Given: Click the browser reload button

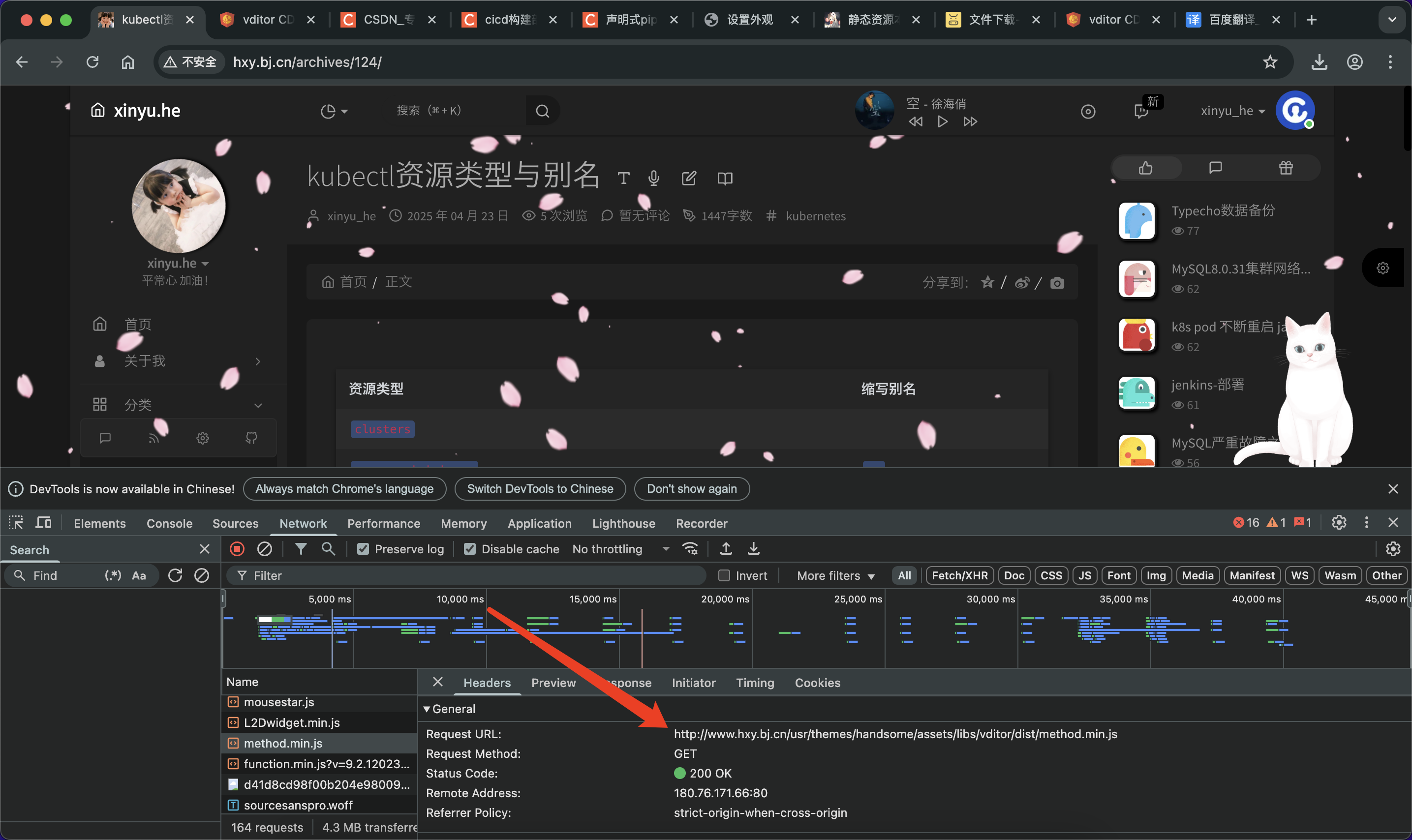Looking at the screenshot, I should pyautogui.click(x=92, y=61).
